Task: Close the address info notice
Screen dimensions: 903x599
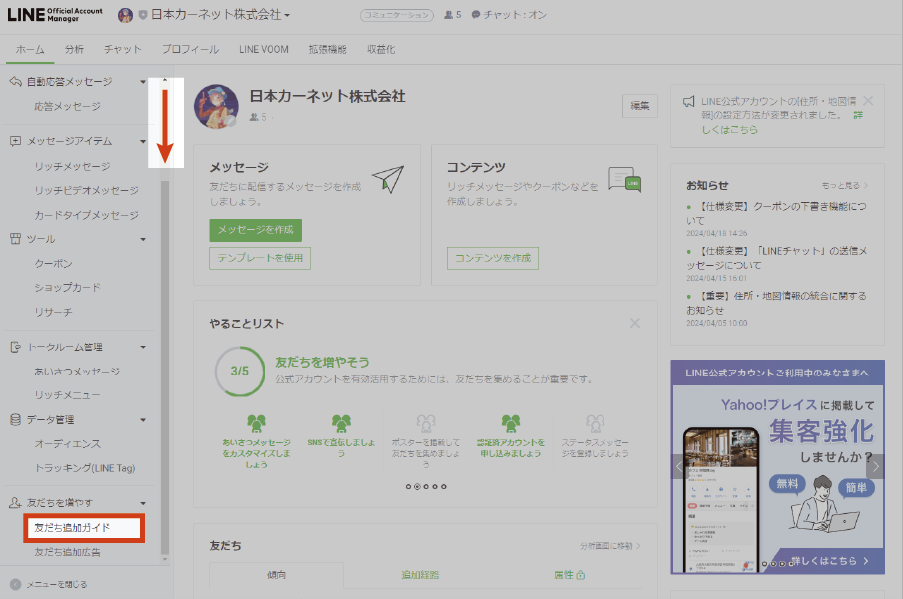Action: pyautogui.click(x=868, y=101)
